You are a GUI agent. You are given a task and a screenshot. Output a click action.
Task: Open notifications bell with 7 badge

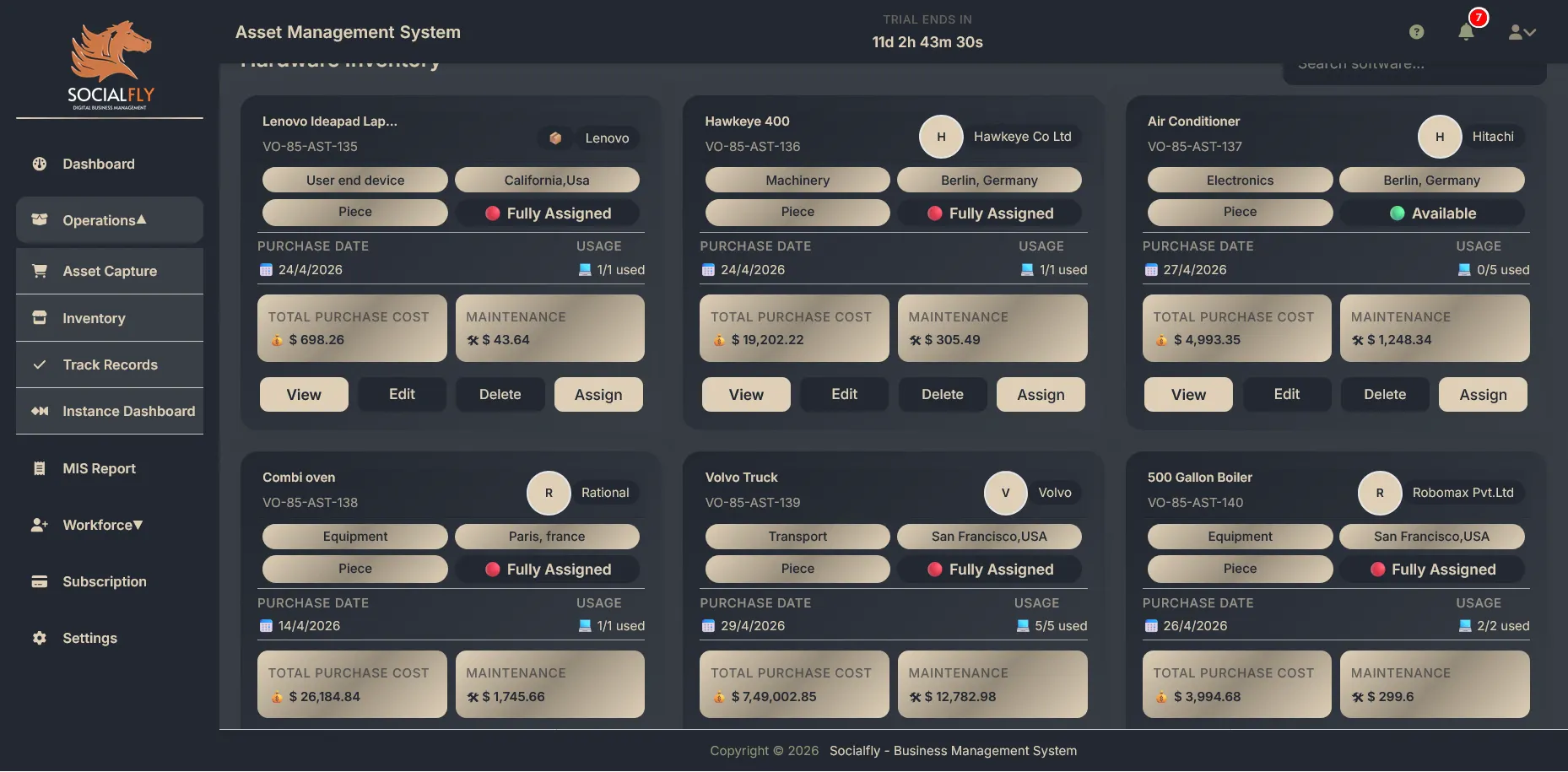click(1467, 32)
